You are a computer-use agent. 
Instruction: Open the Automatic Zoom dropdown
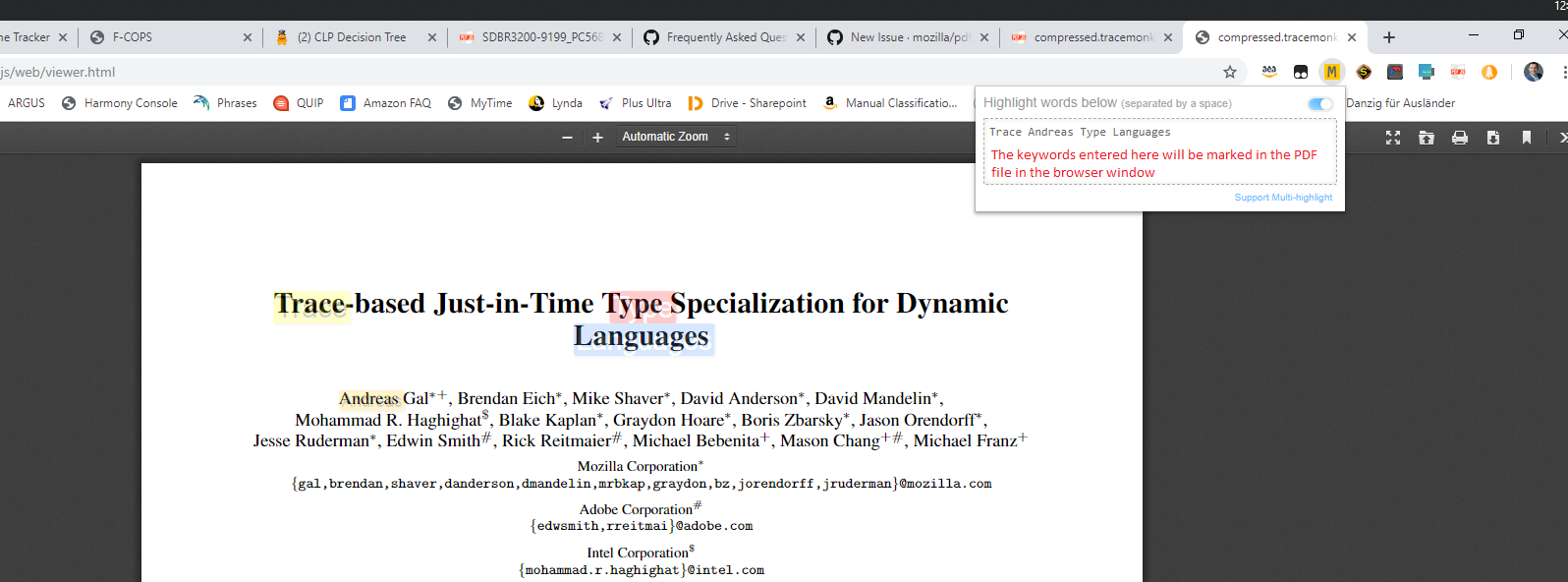(x=676, y=137)
